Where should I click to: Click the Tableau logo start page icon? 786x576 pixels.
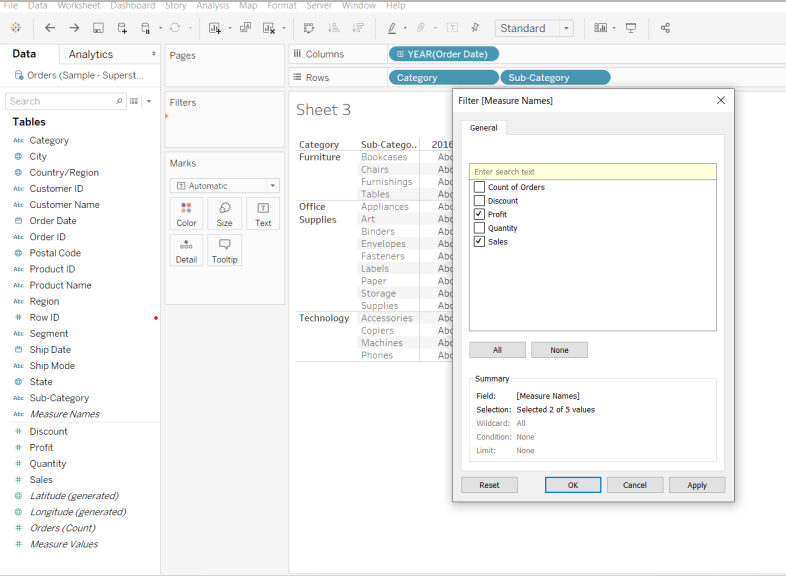coord(16,28)
